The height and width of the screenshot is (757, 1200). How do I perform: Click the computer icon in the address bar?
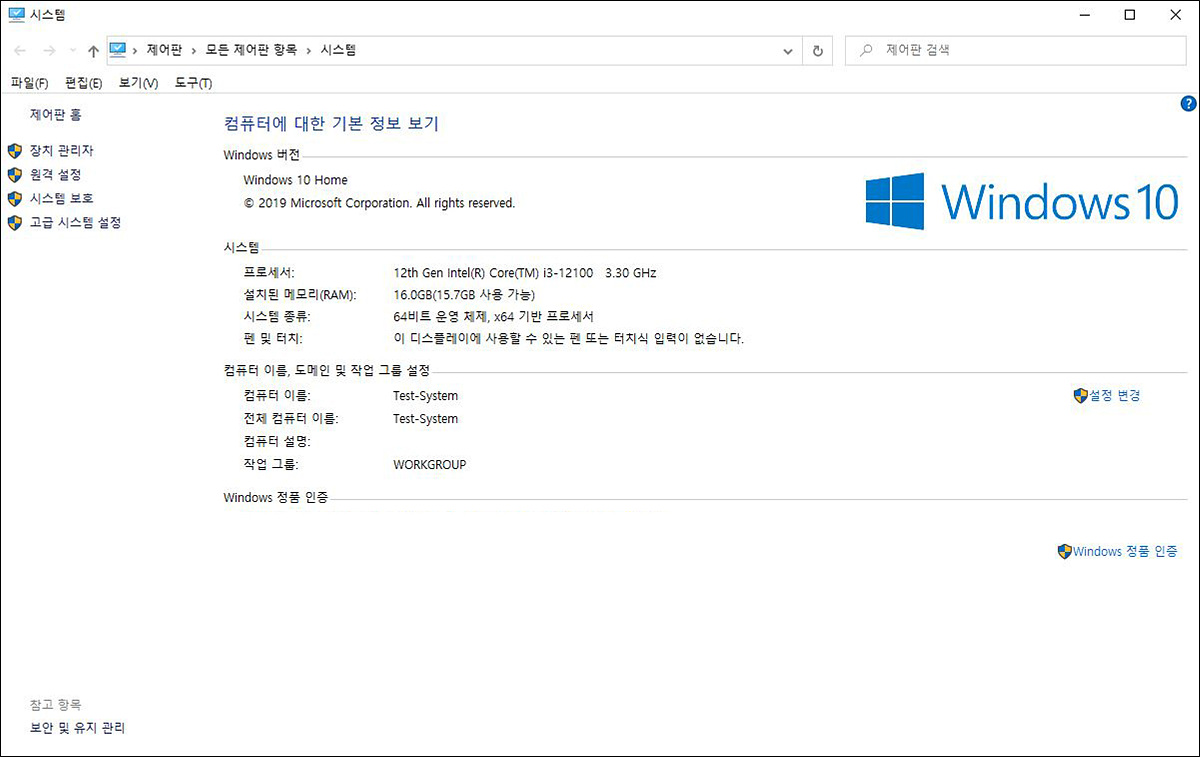point(118,50)
